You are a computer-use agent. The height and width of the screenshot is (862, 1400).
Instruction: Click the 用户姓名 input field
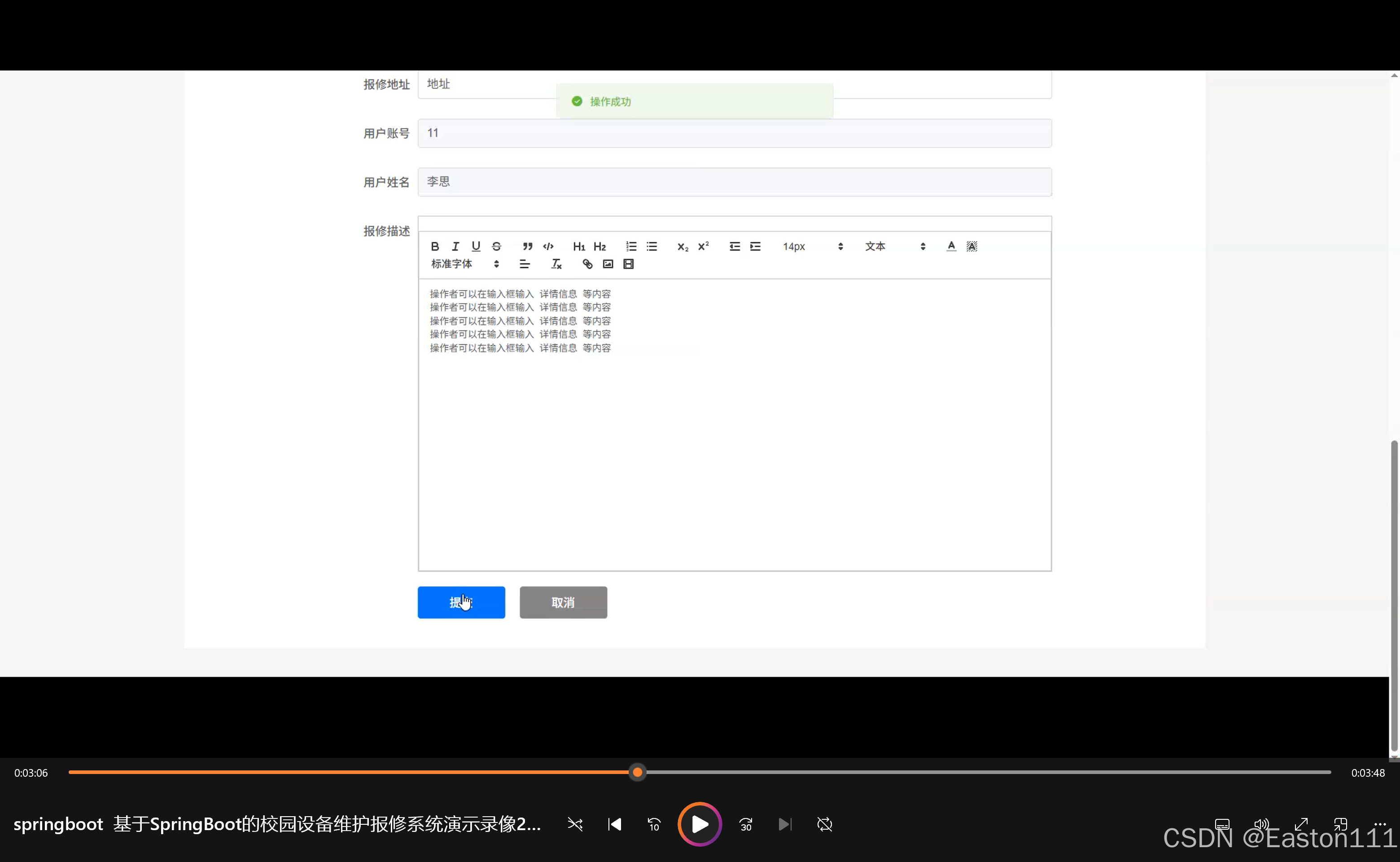coord(735,182)
